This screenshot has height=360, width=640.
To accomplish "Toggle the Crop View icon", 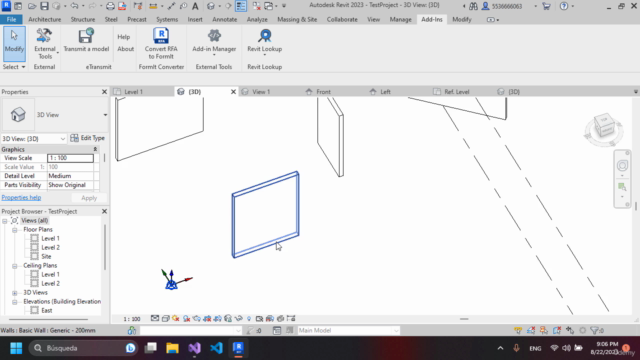I will [207, 318].
